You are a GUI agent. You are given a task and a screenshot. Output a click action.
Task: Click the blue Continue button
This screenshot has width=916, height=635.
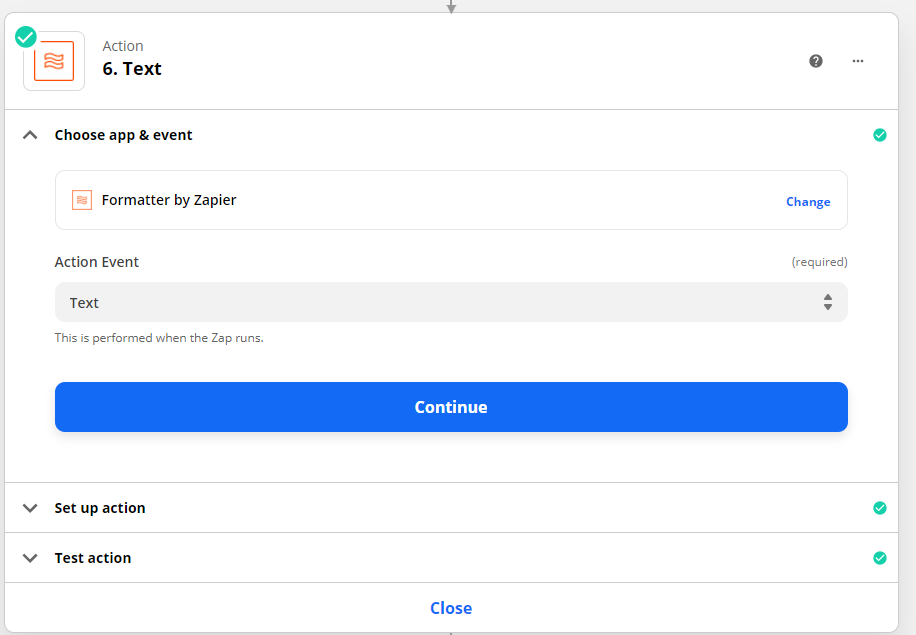(x=451, y=407)
